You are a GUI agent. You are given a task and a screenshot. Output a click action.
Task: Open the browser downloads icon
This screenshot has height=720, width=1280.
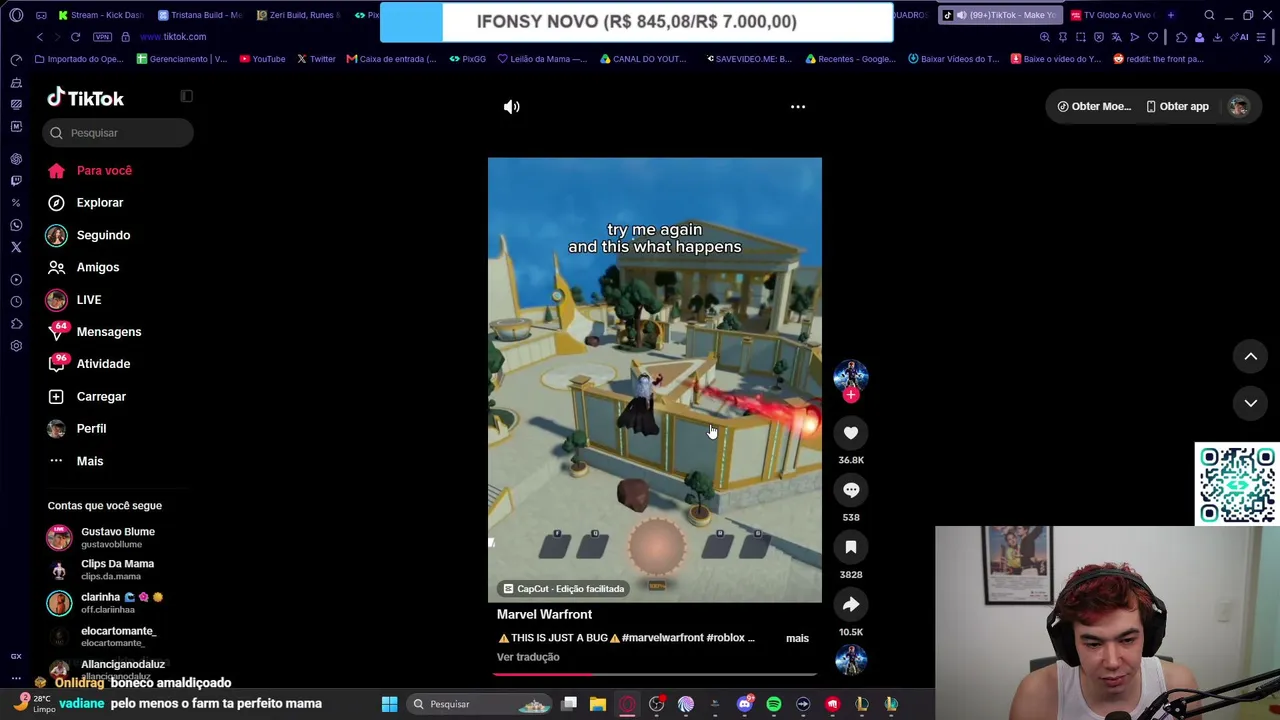[x=1217, y=37]
